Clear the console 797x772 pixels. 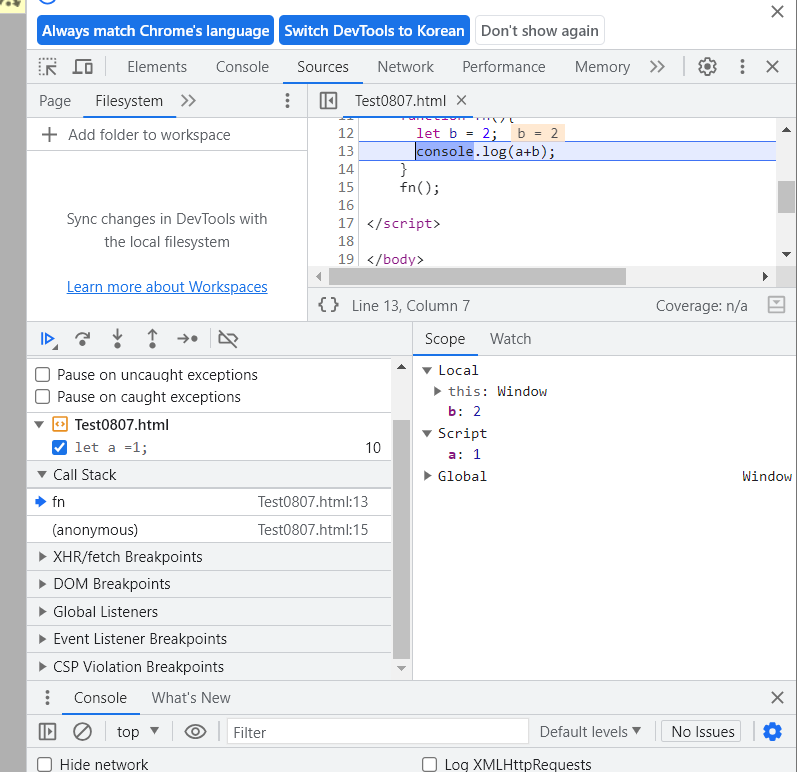(82, 731)
